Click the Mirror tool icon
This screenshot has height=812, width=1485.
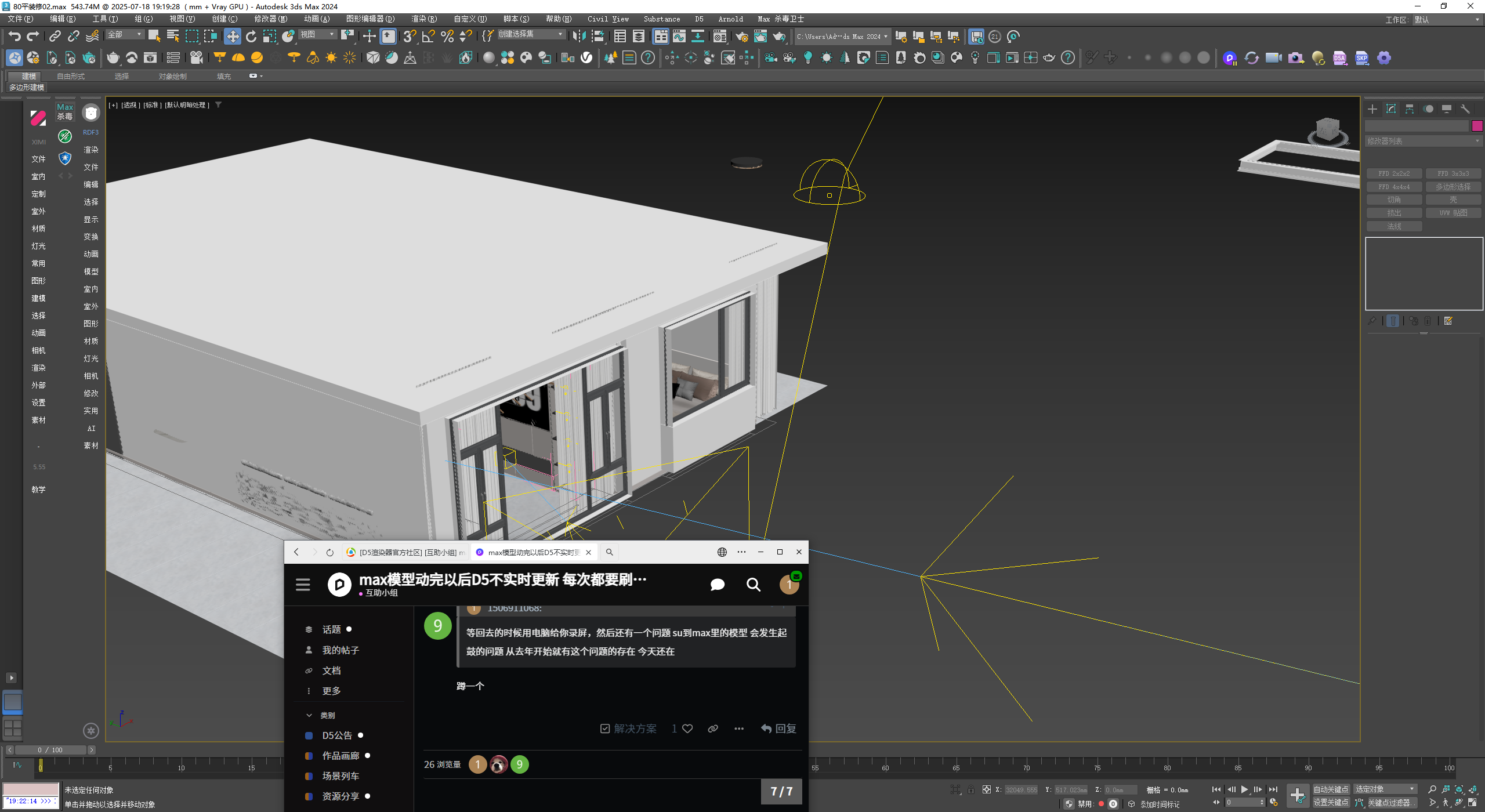tap(578, 37)
